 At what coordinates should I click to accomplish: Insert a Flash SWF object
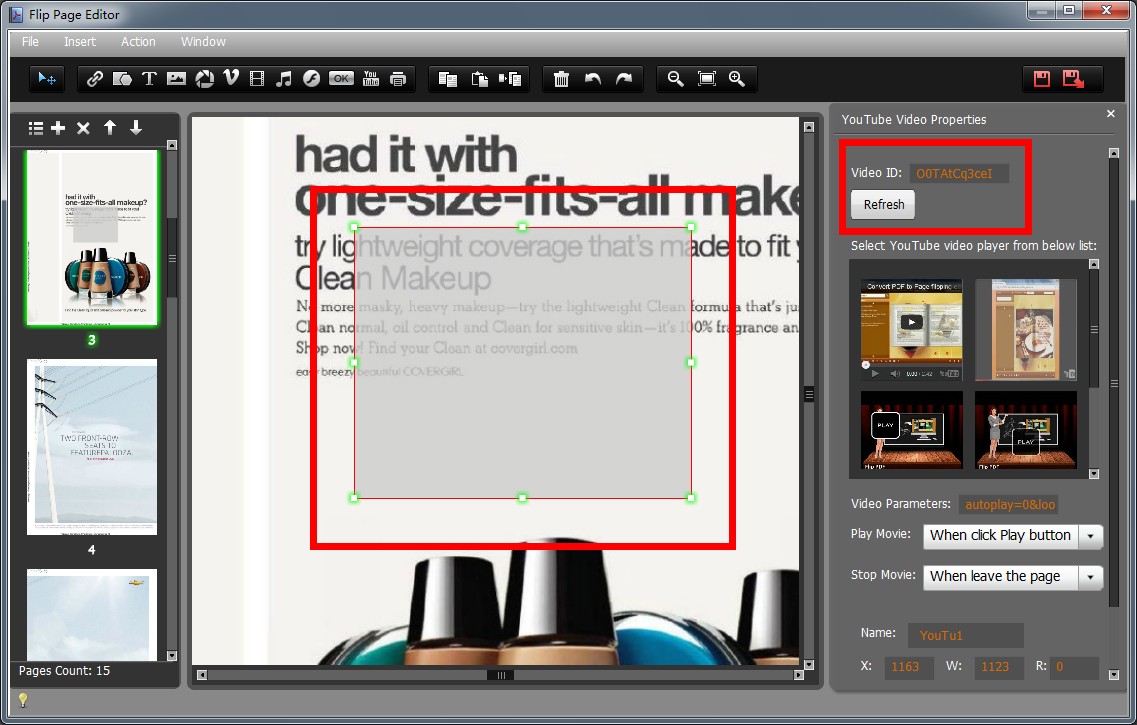311,79
